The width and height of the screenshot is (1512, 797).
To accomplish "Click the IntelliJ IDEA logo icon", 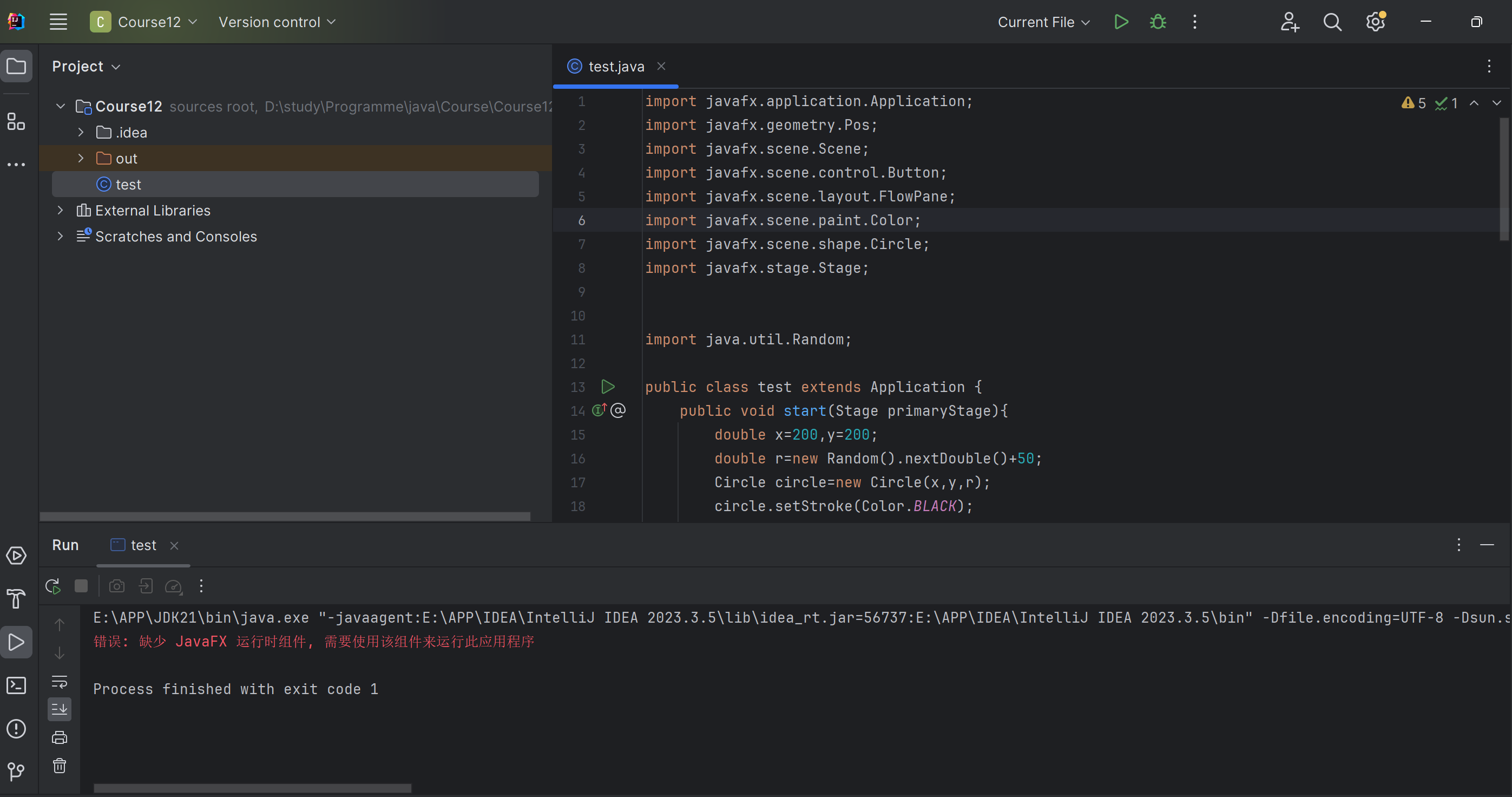I will [x=16, y=22].
